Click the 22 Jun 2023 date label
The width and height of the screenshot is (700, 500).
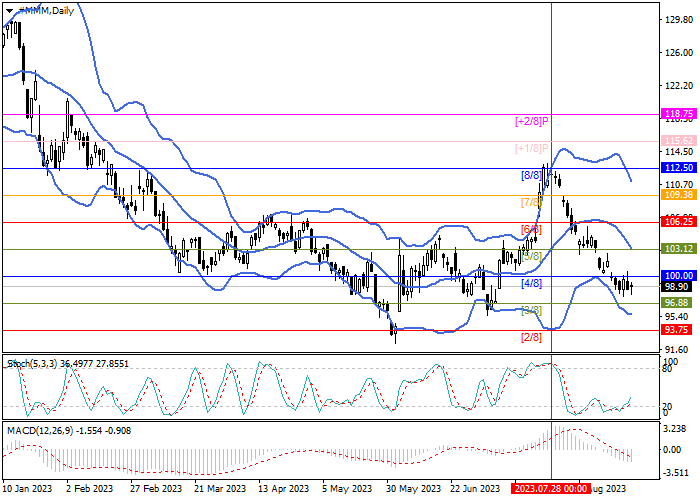pyautogui.click(x=475, y=488)
